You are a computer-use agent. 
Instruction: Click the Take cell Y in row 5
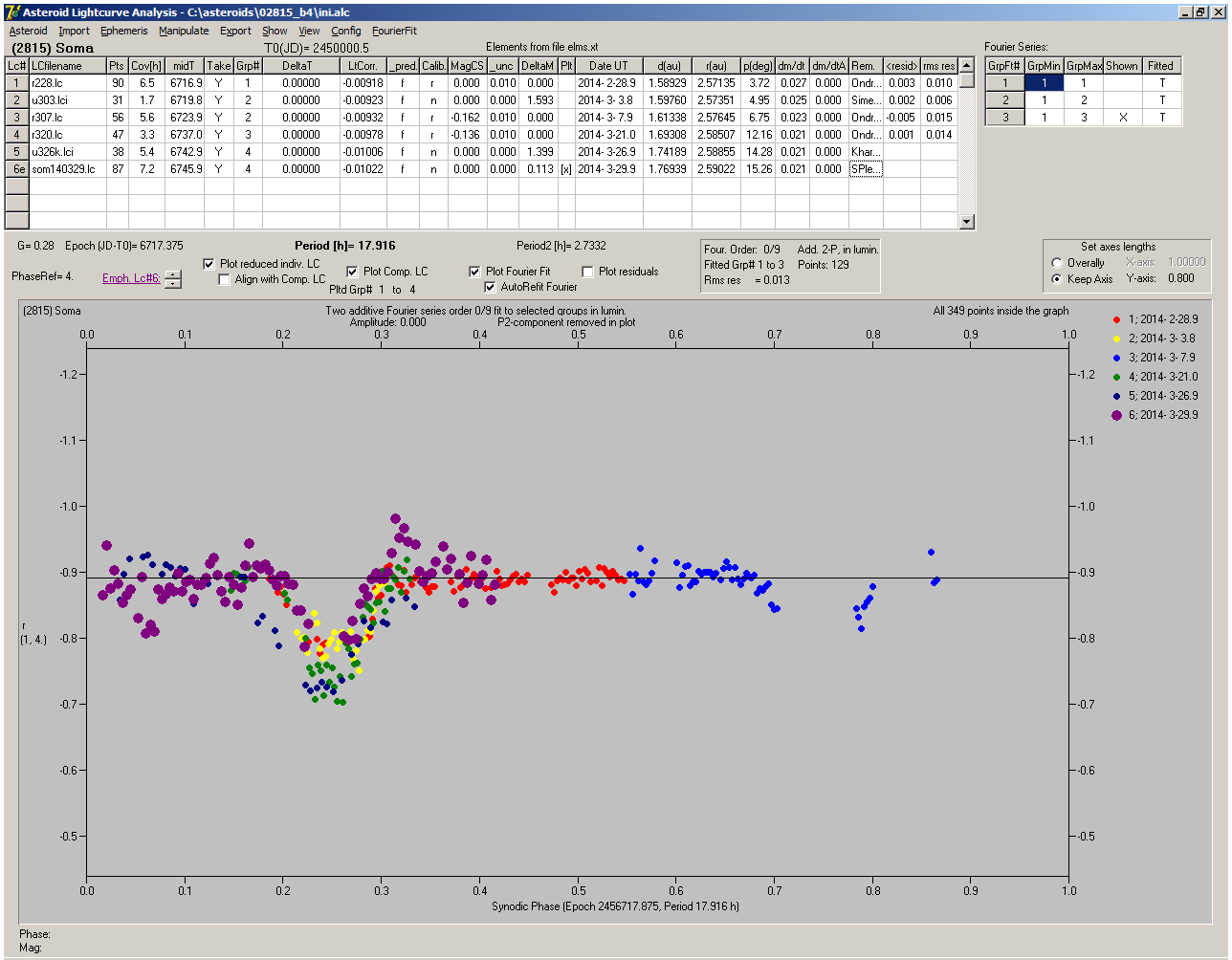point(218,151)
